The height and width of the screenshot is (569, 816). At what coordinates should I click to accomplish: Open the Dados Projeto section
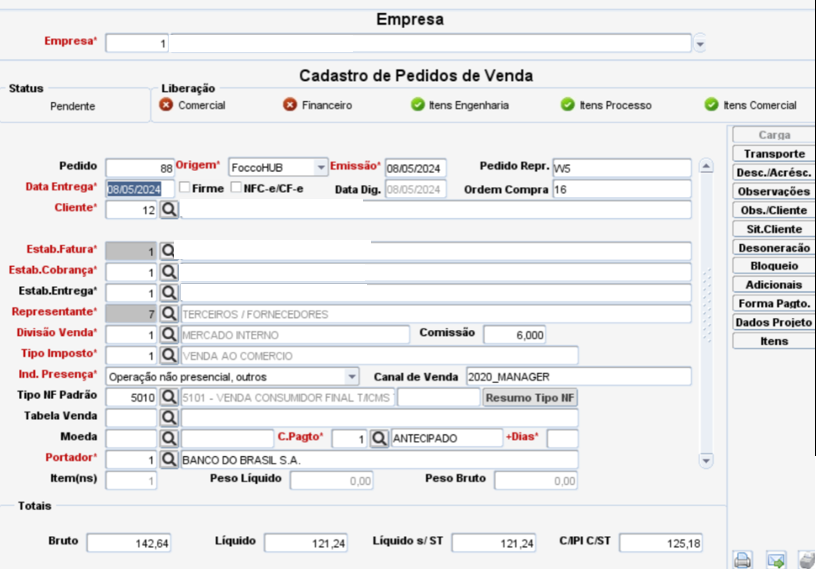774,322
